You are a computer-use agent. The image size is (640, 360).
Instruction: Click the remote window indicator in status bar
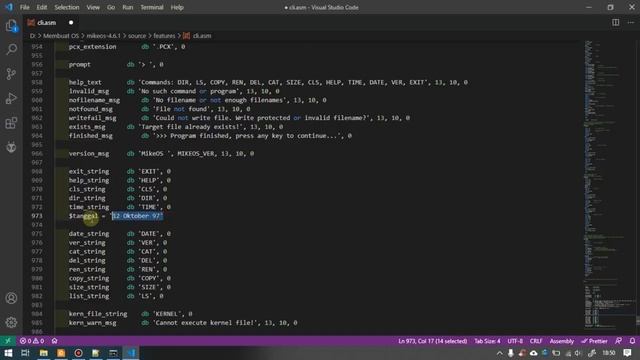click(8, 341)
